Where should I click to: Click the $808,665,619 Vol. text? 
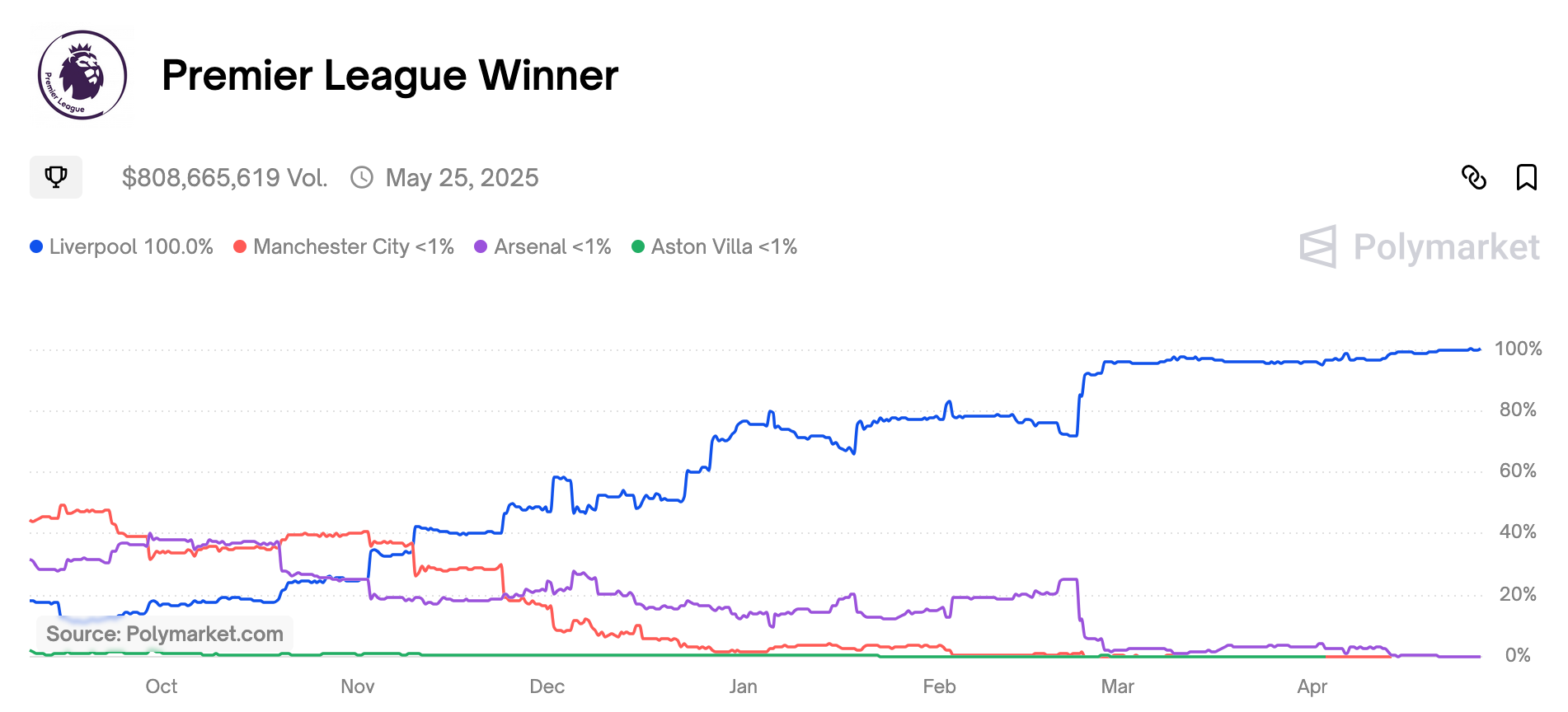coord(224,178)
